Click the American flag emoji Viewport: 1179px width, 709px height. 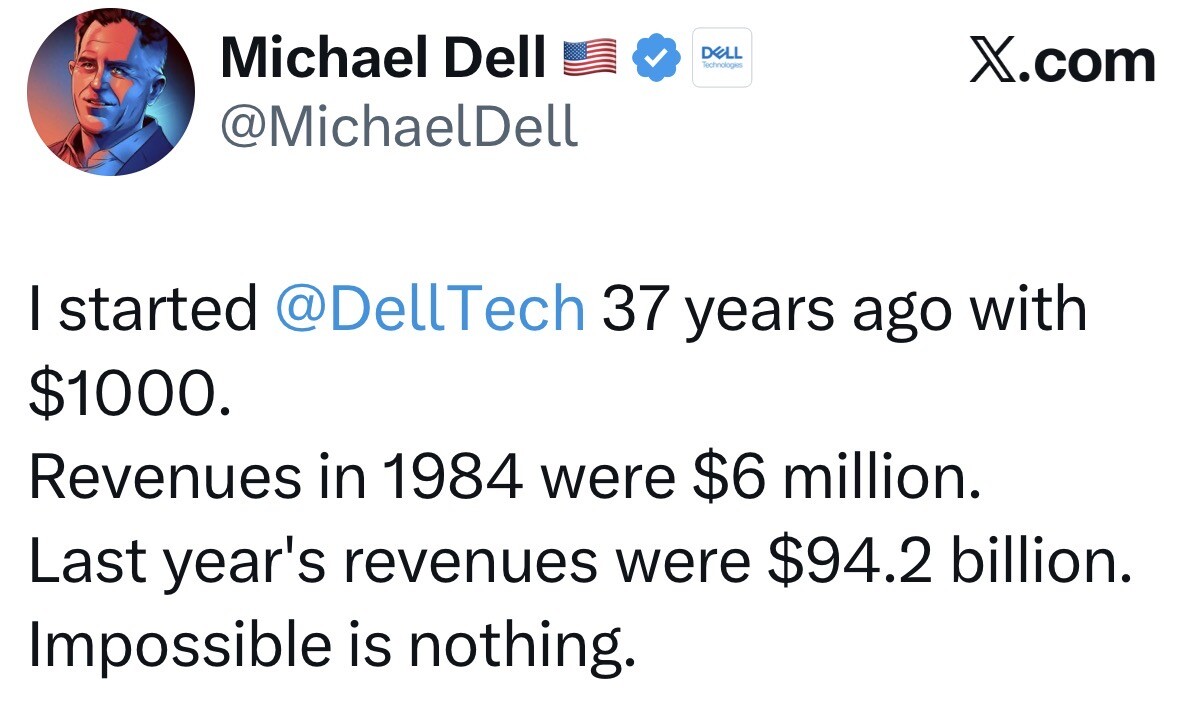pos(590,57)
